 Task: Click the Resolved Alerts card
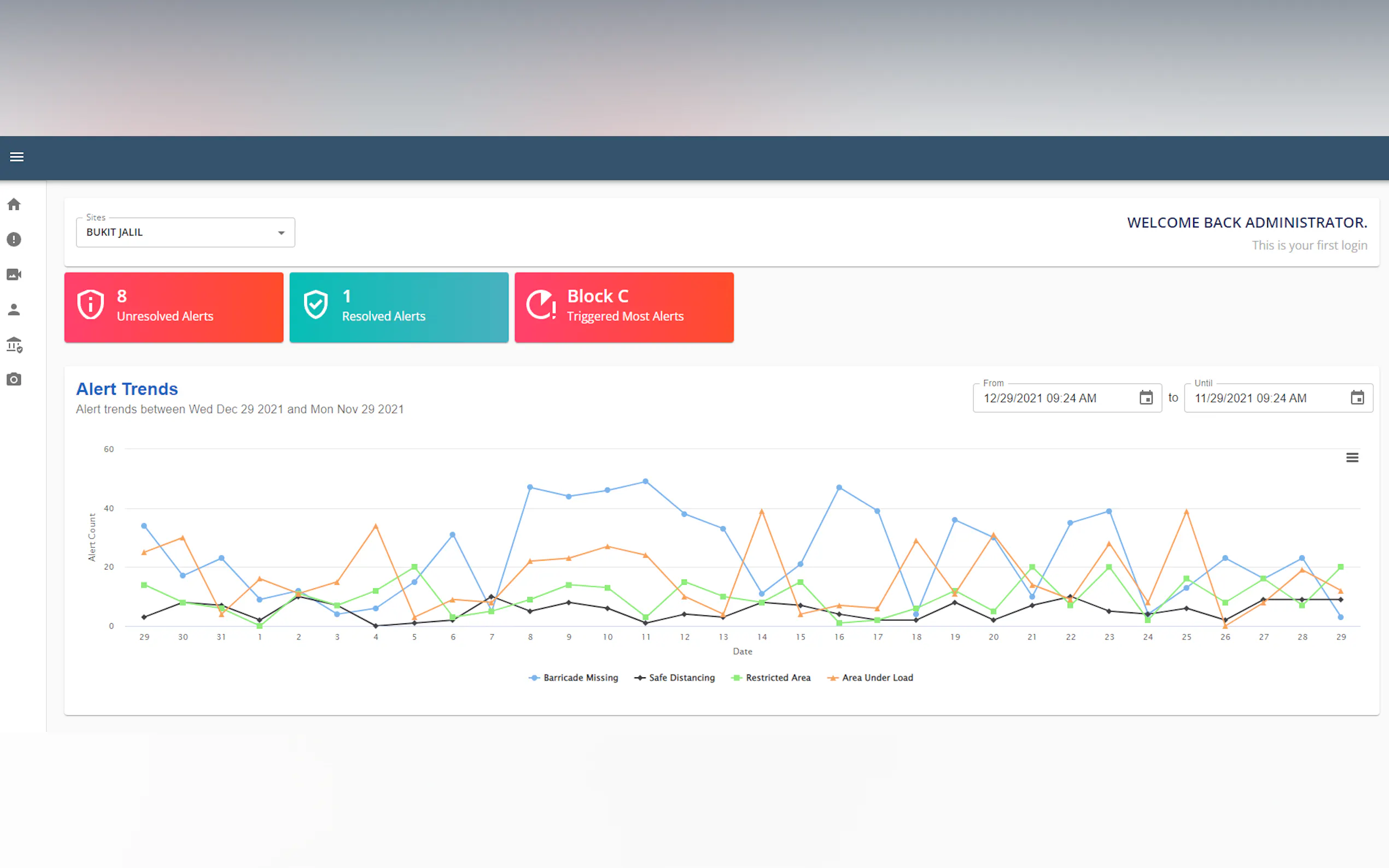tap(399, 307)
